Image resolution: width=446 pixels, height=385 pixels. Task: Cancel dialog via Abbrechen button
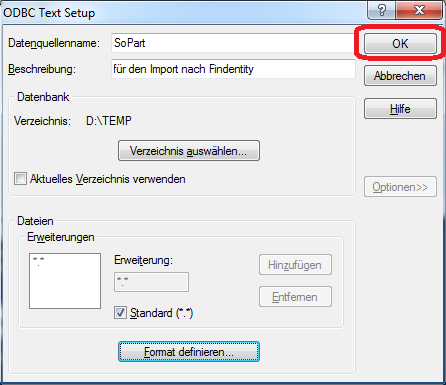click(x=400, y=76)
